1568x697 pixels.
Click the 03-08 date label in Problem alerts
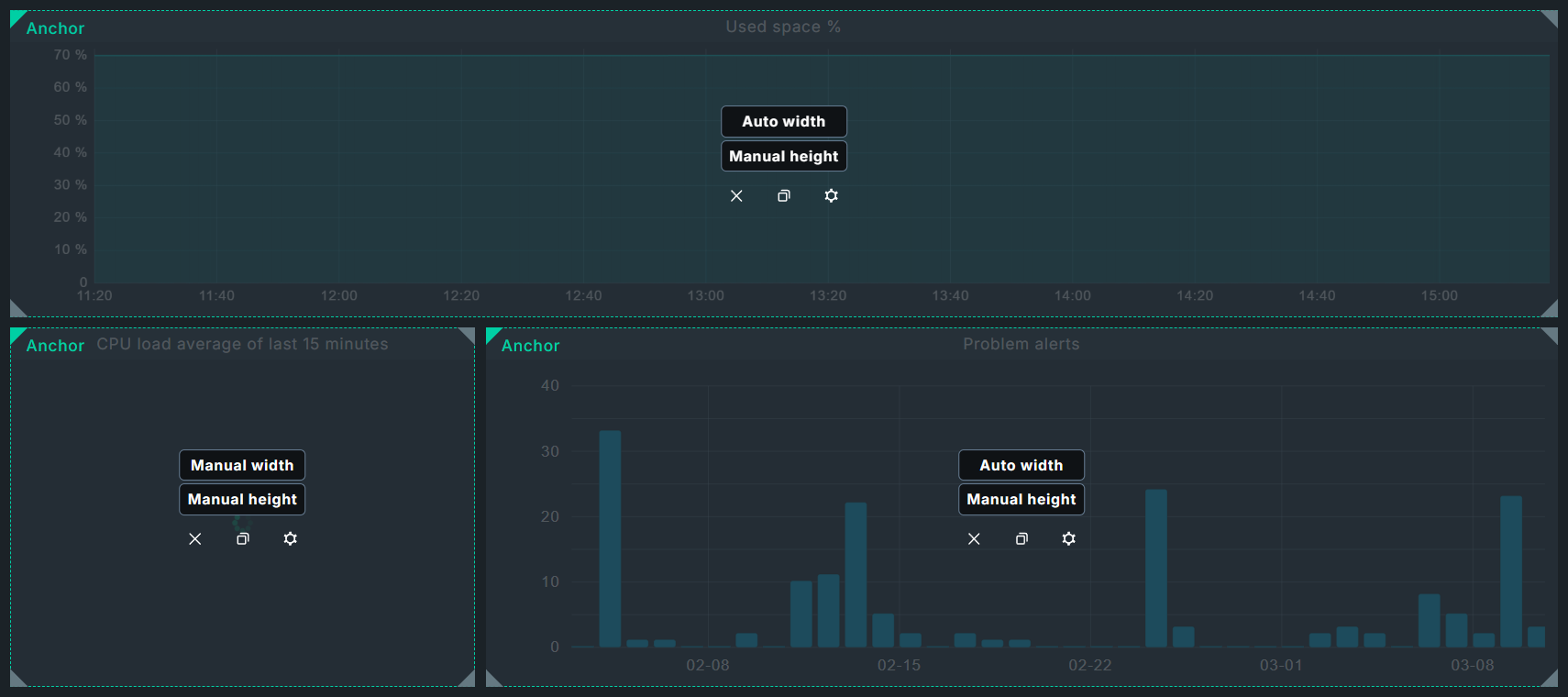coord(1473,665)
